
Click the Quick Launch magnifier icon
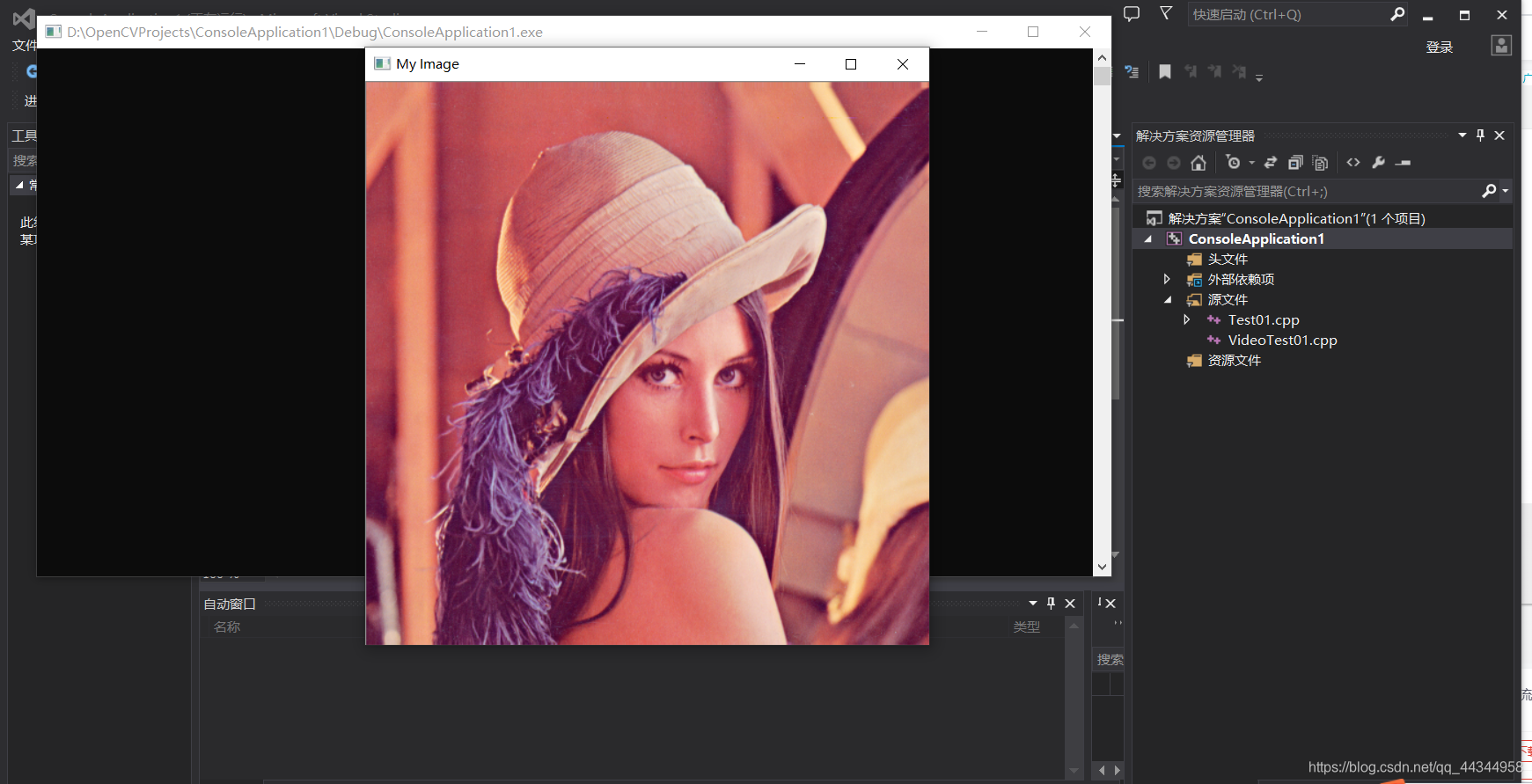pos(1397,14)
